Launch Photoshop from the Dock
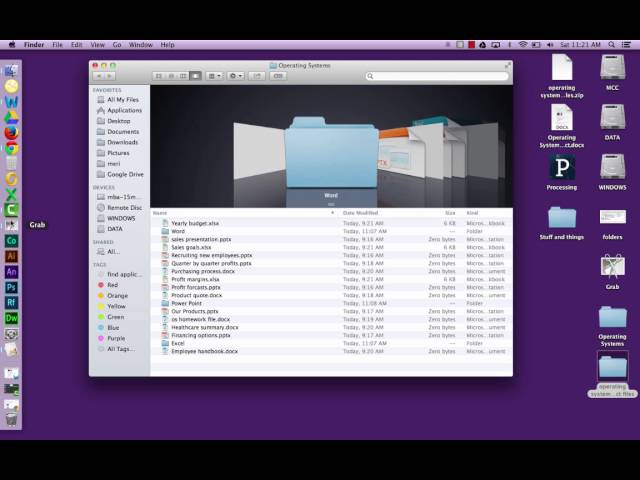This screenshot has width=640, height=480. [11, 287]
